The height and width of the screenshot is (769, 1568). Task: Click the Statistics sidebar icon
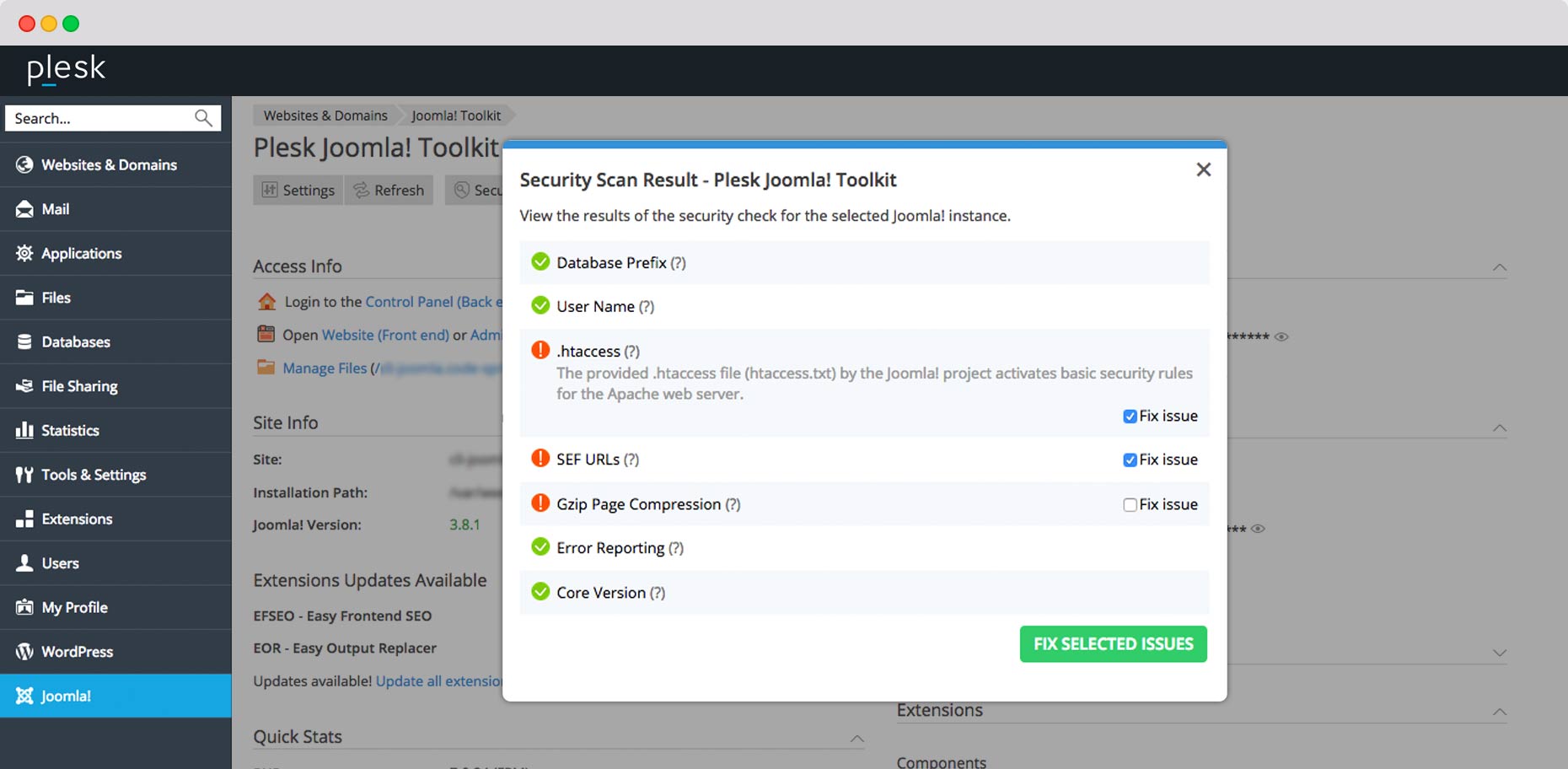click(x=24, y=430)
